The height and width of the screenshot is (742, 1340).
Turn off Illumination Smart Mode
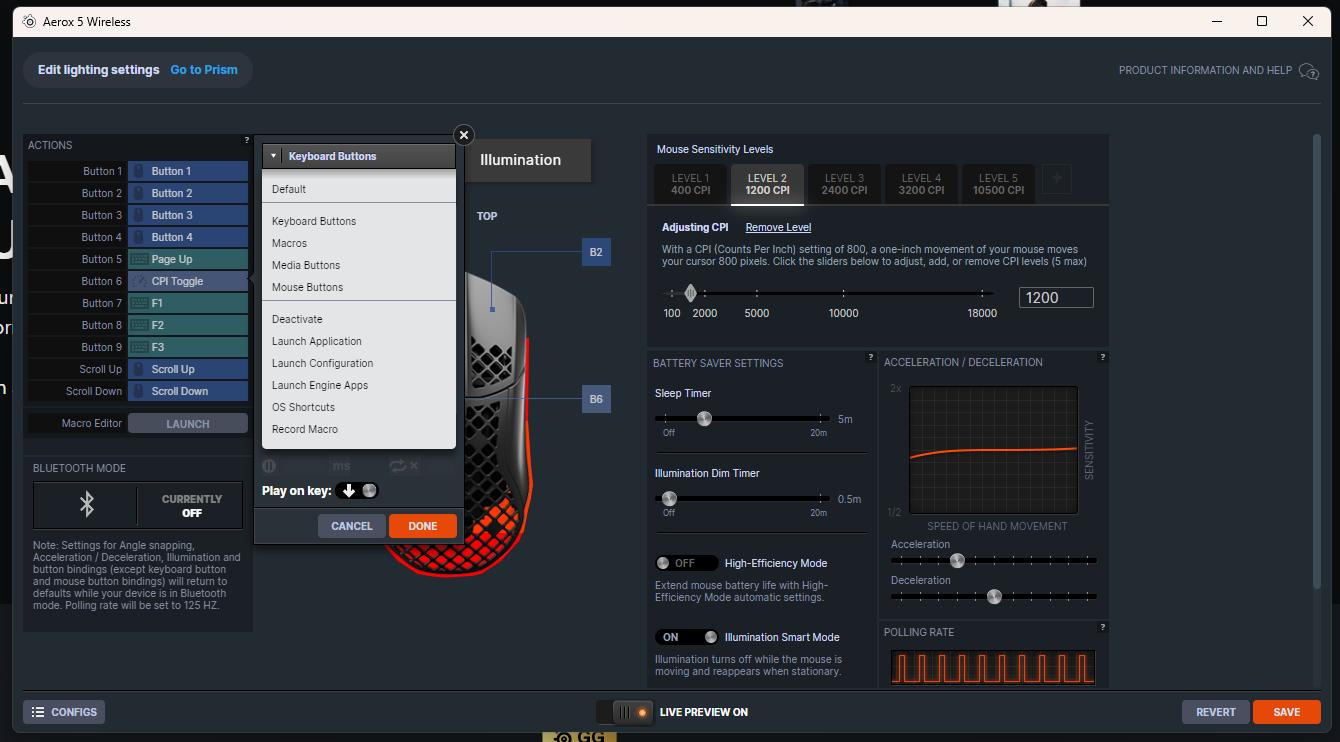pos(686,637)
